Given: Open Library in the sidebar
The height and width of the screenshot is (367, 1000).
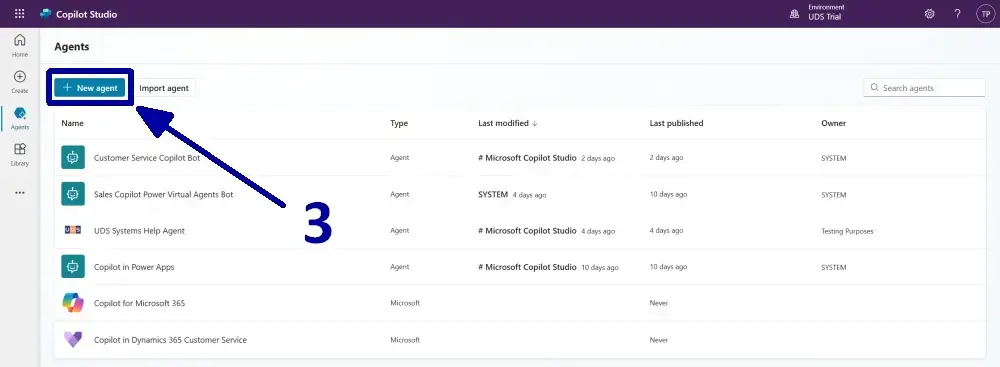Looking at the screenshot, I should [20, 154].
